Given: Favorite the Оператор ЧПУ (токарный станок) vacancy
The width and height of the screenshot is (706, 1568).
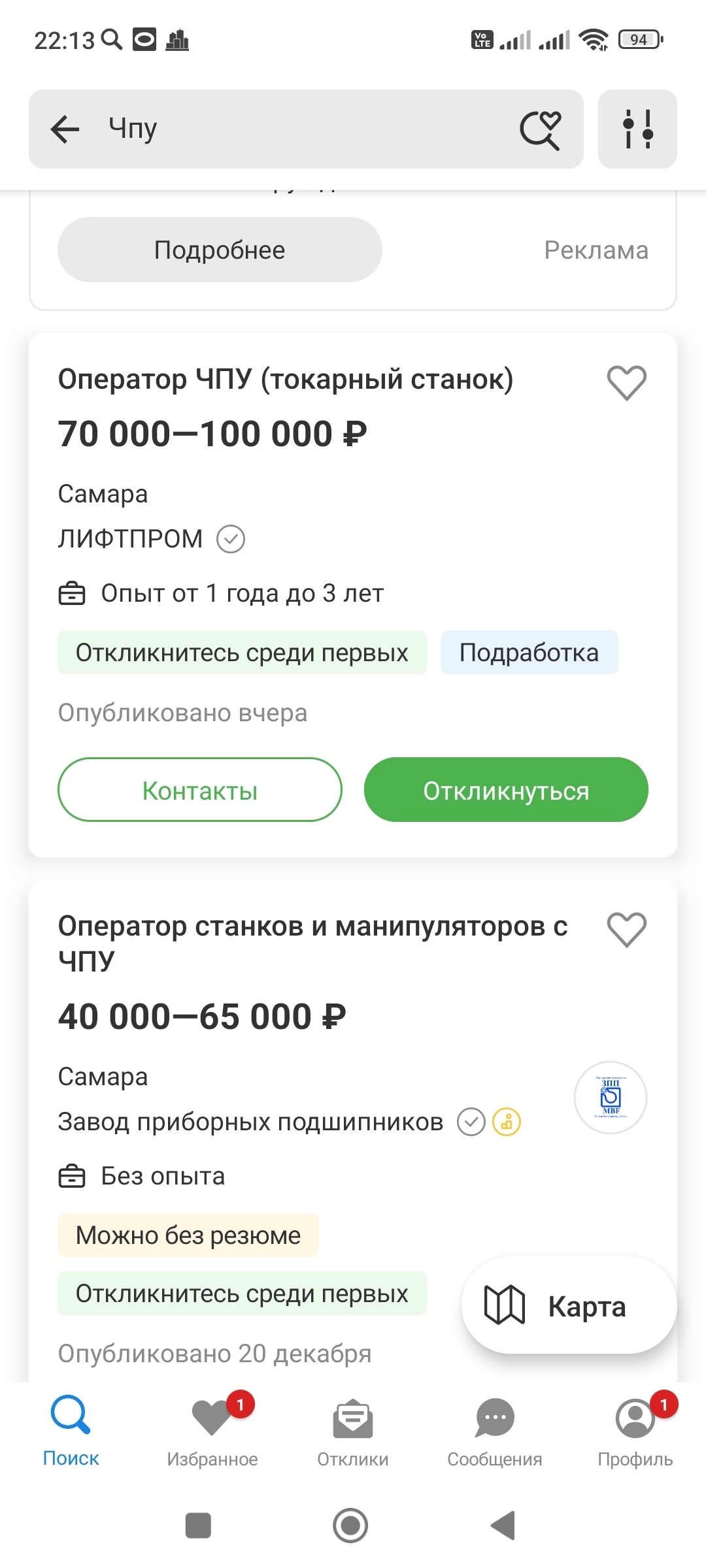Looking at the screenshot, I should tap(626, 382).
